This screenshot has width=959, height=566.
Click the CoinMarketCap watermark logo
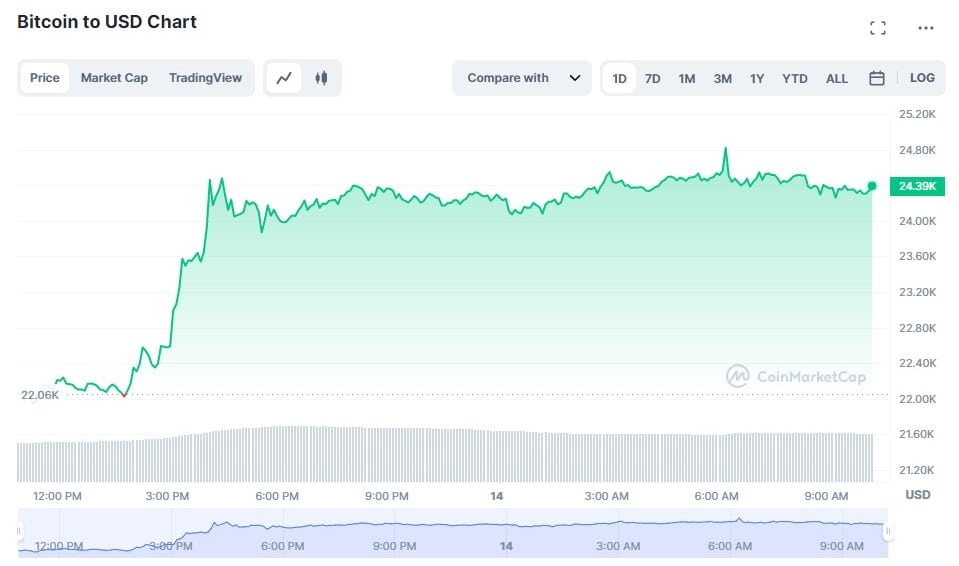coord(797,376)
